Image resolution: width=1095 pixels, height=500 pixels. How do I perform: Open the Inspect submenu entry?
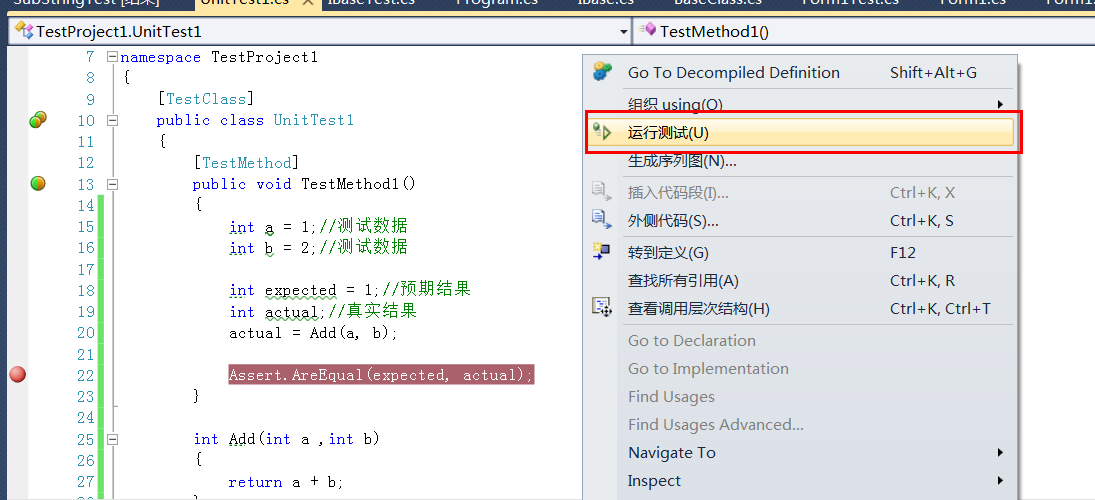pyautogui.click(x=654, y=481)
